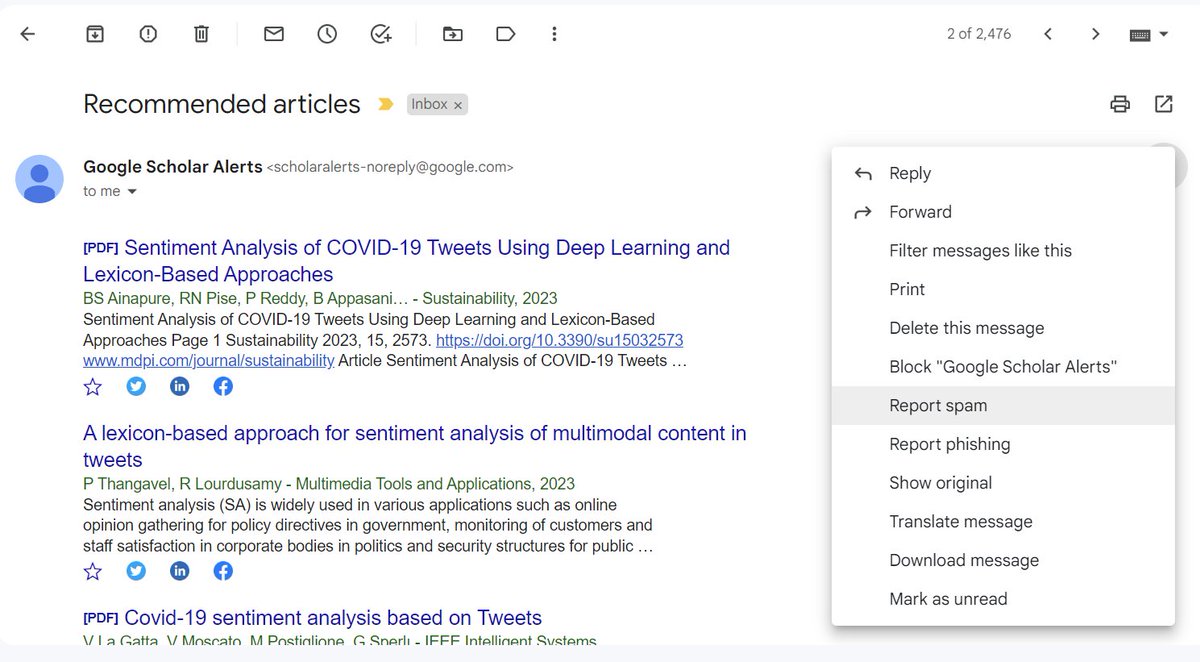The width and height of the screenshot is (1200, 662).
Task: Share Sustainability article on Twitter
Action: coord(137,386)
